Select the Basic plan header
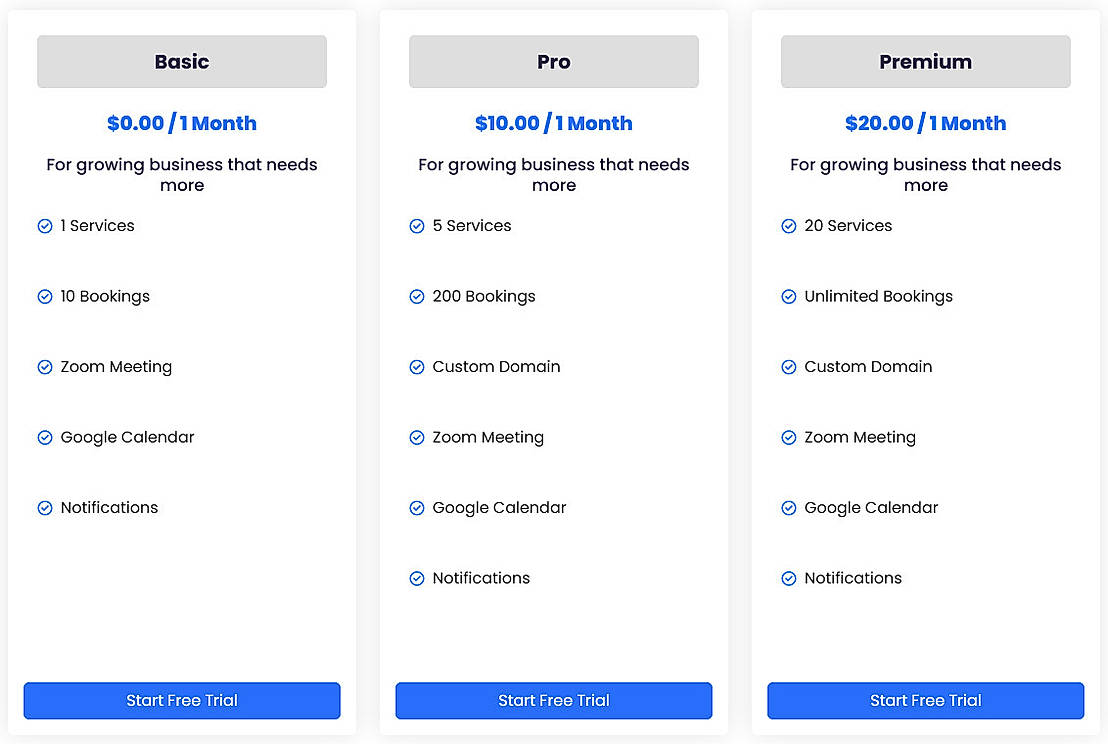 pos(182,62)
